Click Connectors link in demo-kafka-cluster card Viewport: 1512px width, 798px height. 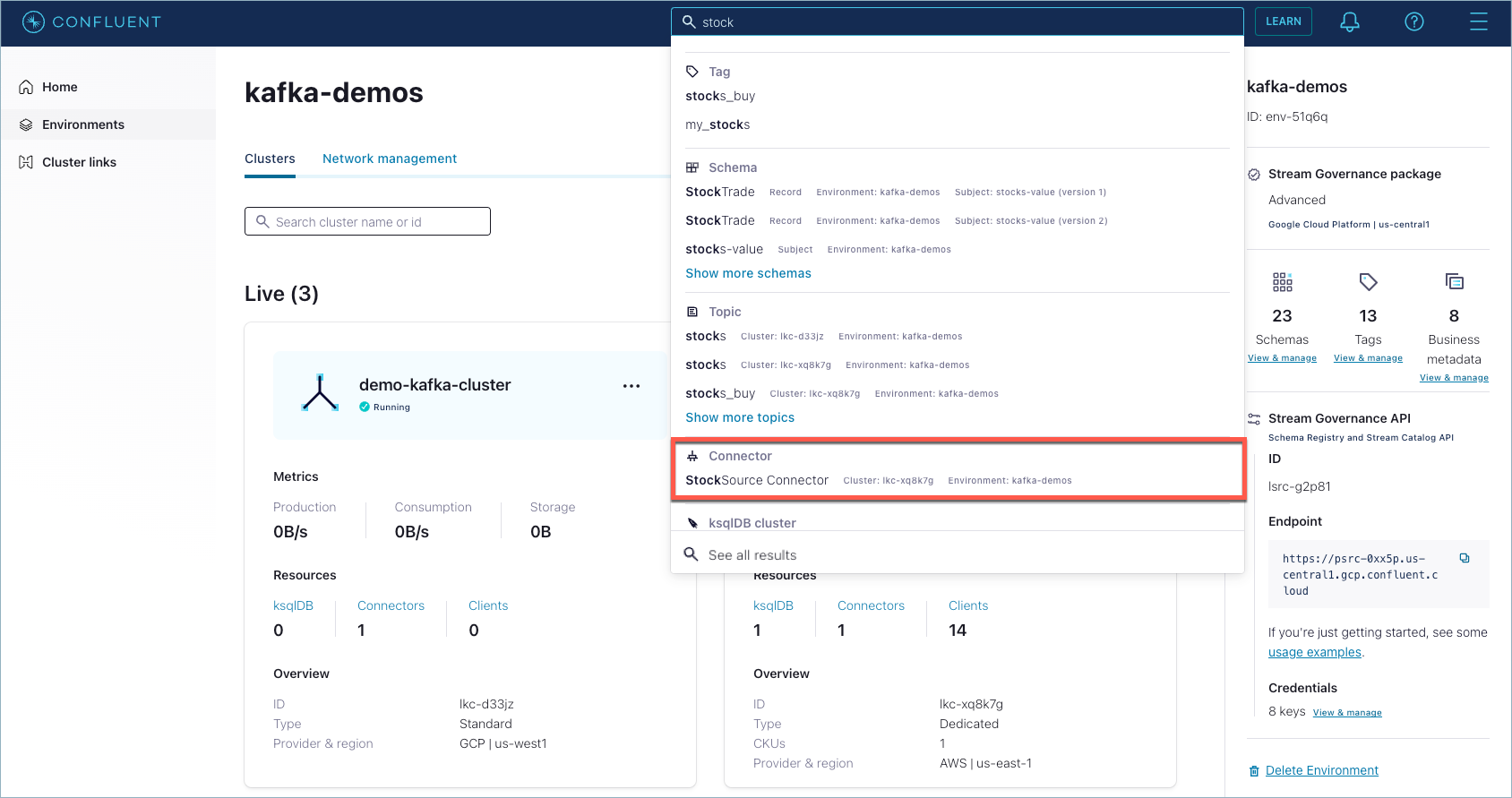click(x=391, y=605)
